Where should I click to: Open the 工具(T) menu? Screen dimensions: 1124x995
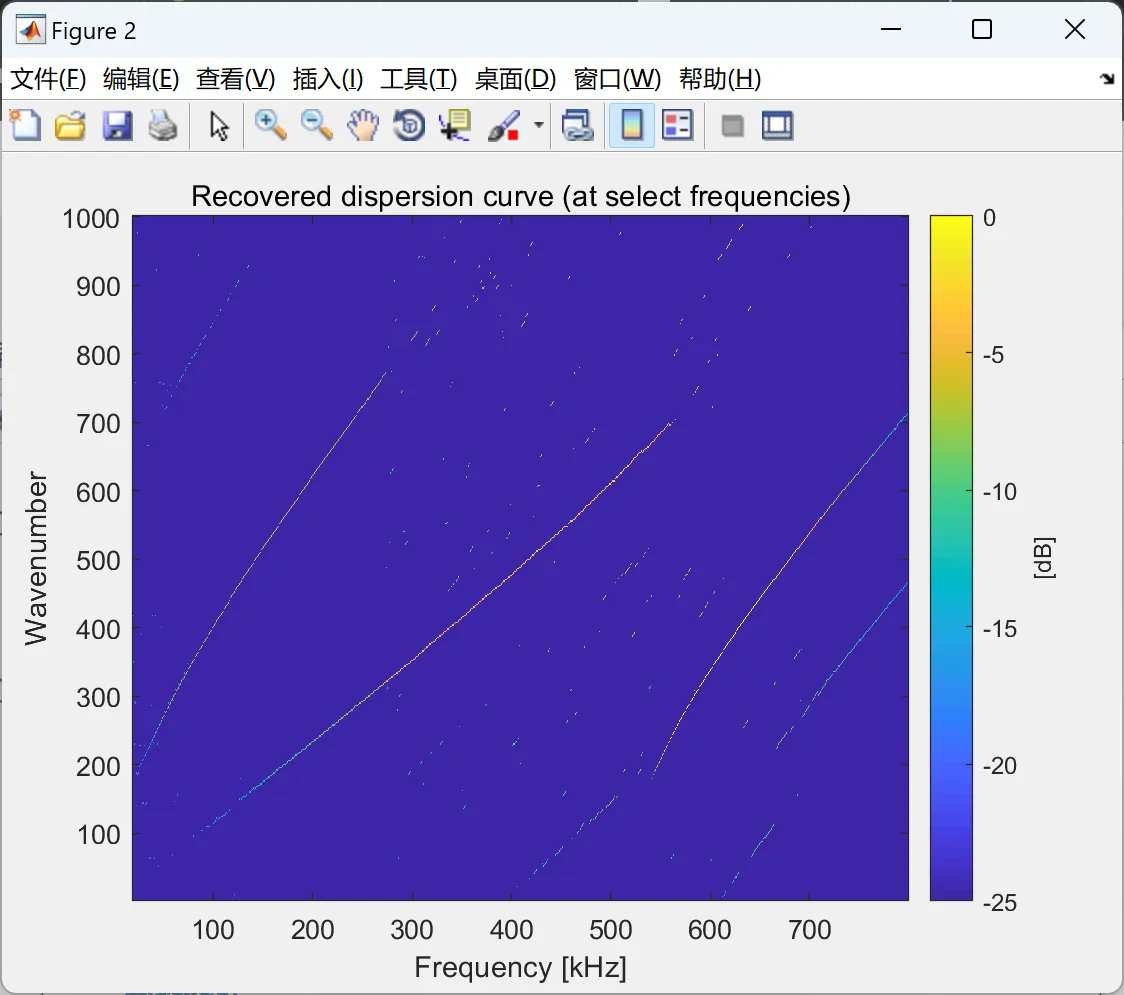[x=419, y=79]
